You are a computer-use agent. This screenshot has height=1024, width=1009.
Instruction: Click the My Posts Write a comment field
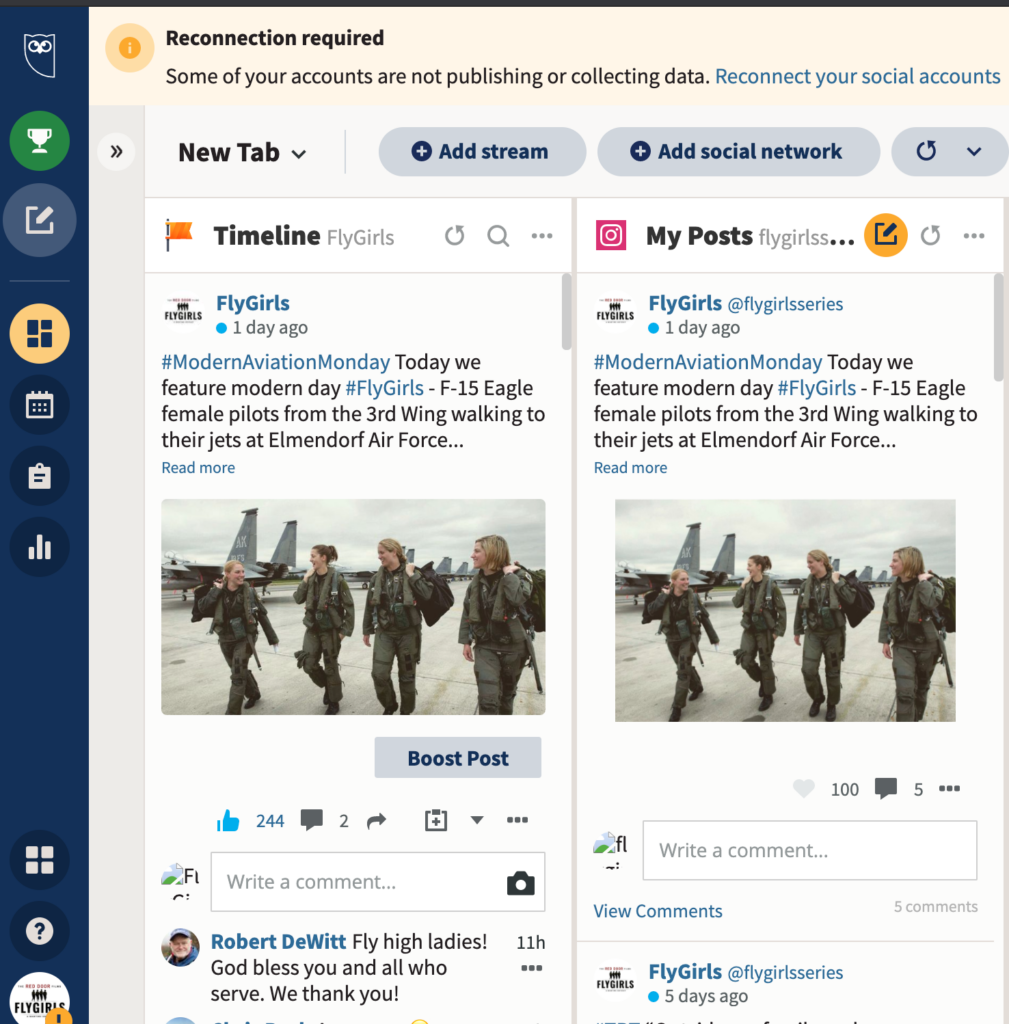[810, 850]
